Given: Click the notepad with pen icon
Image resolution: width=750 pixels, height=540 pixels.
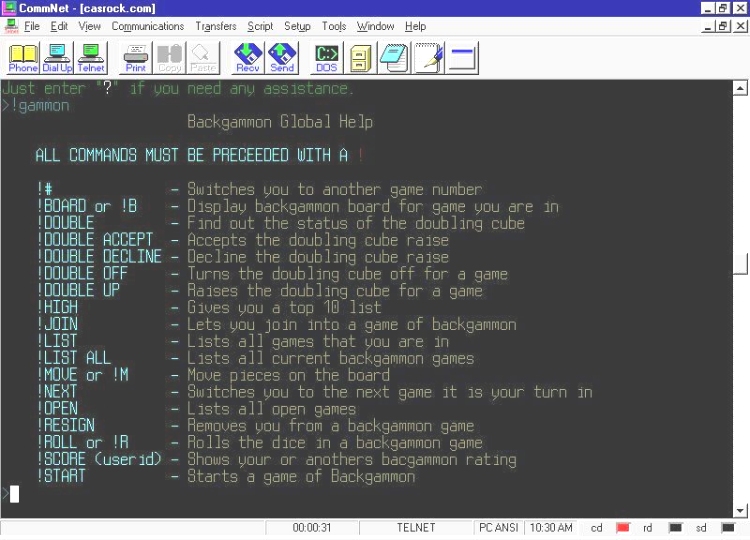Looking at the screenshot, I should [x=428, y=58].
